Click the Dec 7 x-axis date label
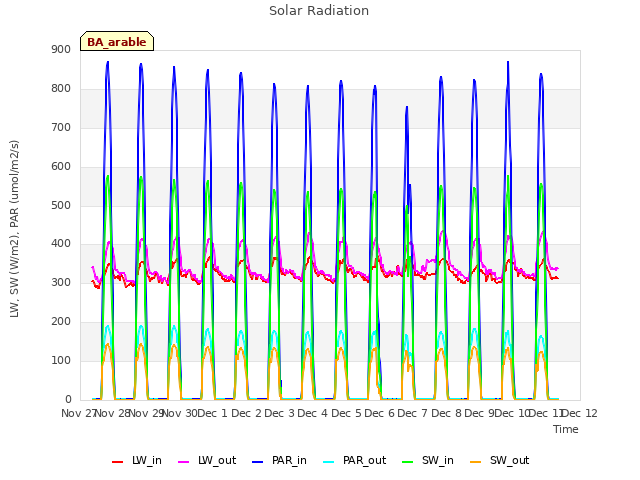The image size is (640, 480). (413, 413)
